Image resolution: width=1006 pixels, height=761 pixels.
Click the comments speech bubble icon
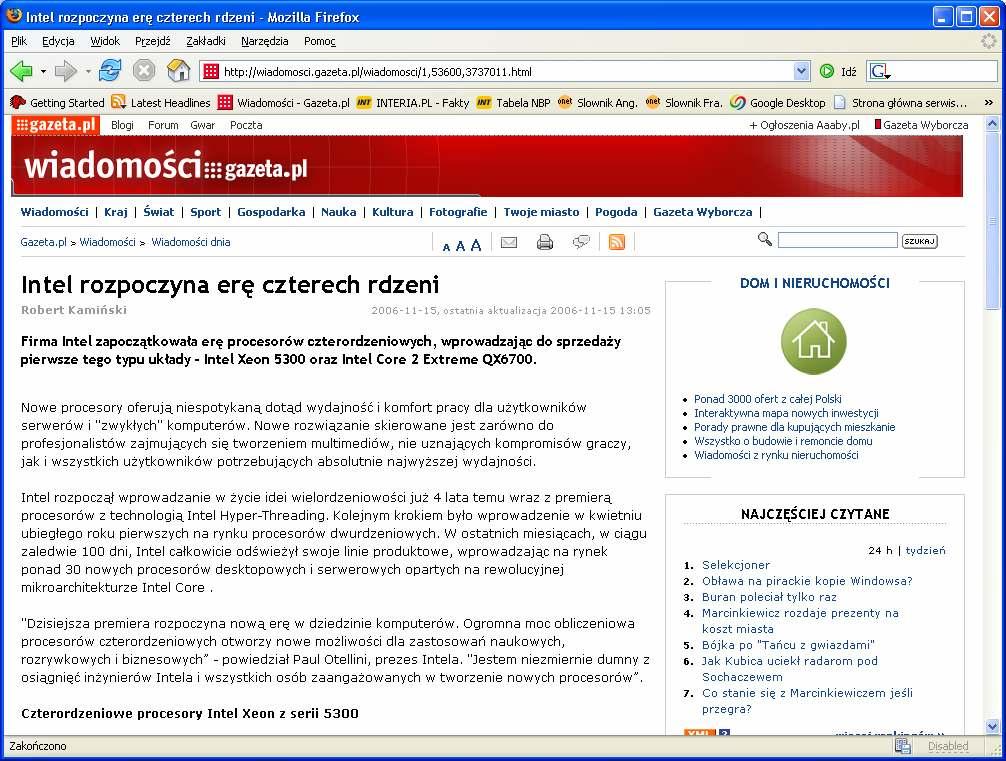581,242
